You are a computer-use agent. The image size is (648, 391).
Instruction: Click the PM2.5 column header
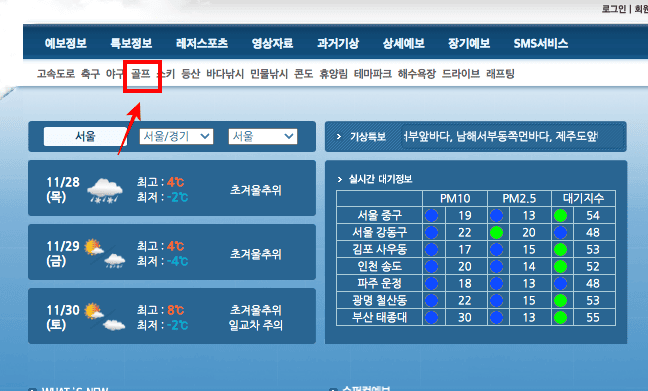pyautogui.click(x=519, y=198)
